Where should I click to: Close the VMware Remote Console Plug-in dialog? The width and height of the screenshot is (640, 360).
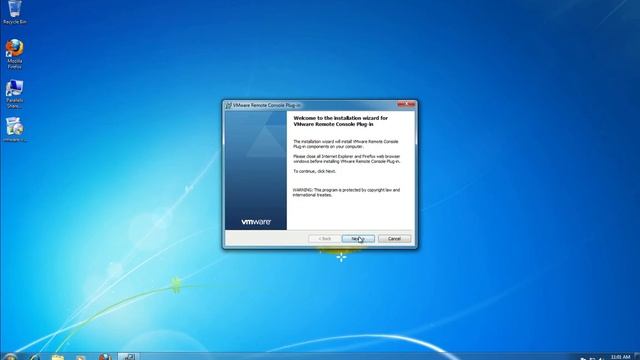point(406,104)
